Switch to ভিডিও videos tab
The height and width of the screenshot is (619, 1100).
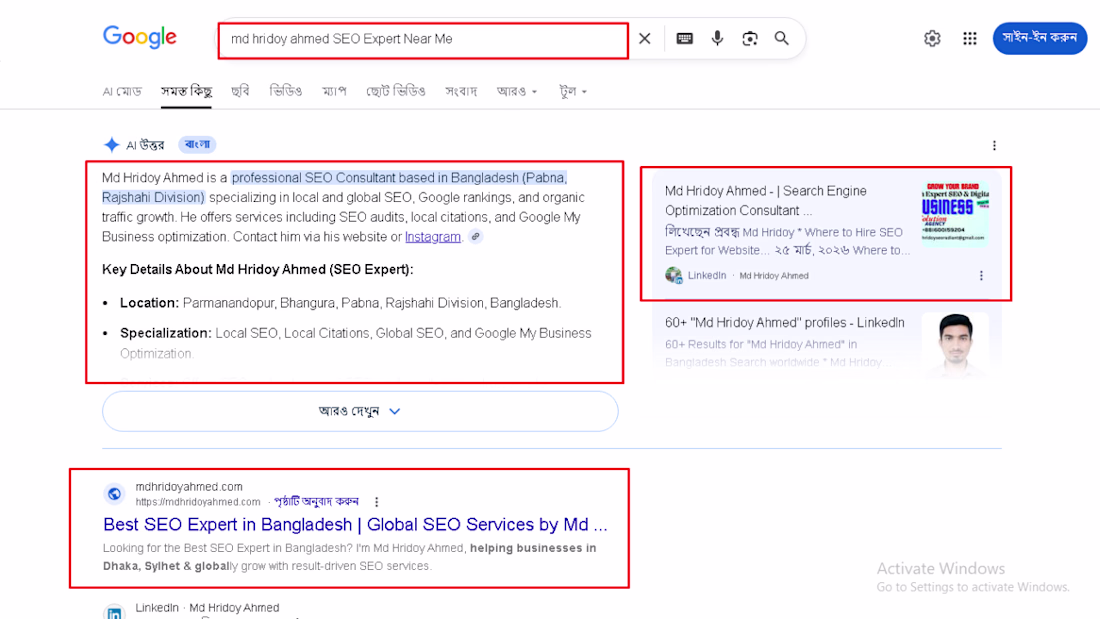(286, 91)
